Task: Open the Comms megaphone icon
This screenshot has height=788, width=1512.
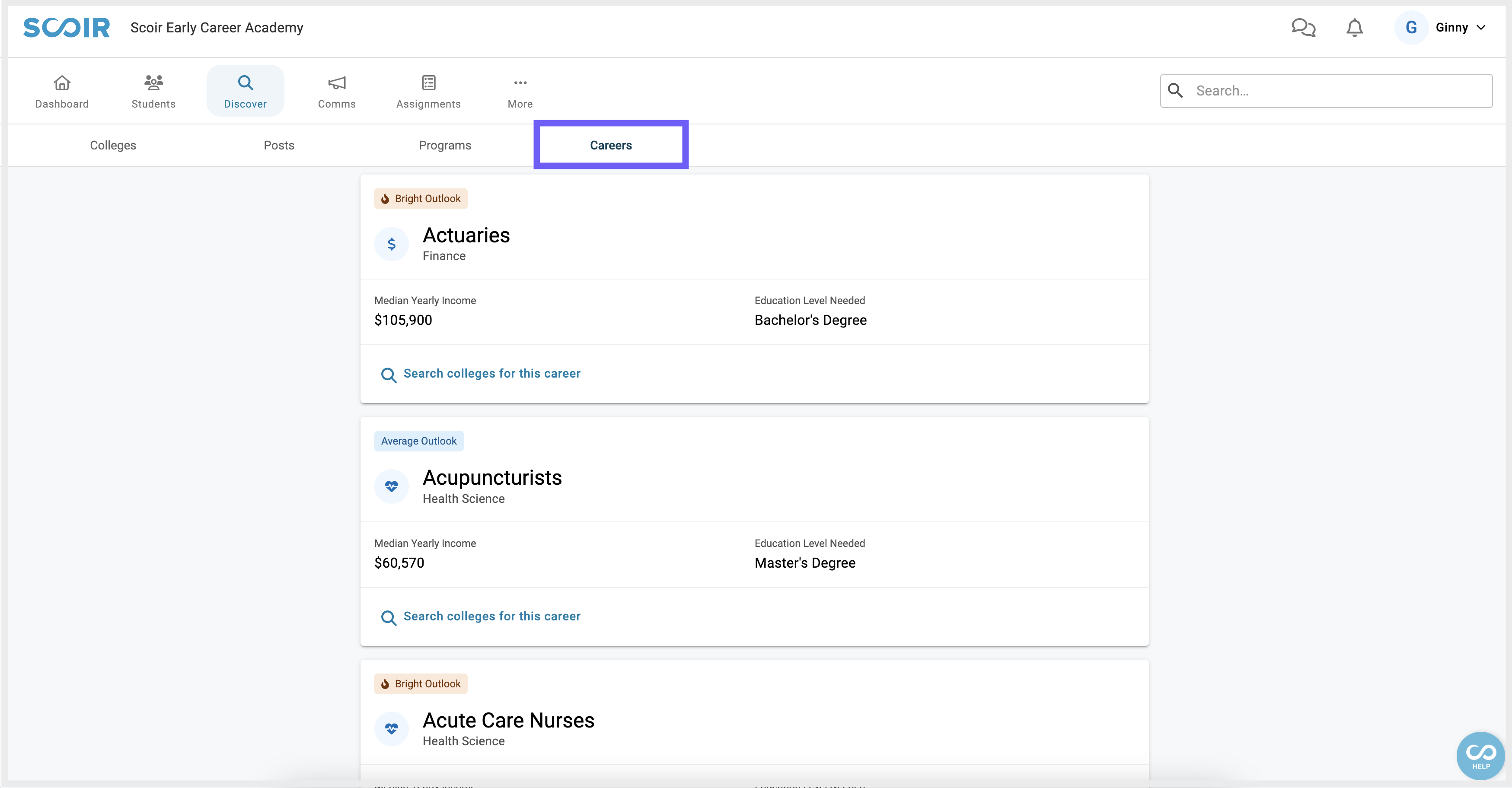Action: (337, 83)
